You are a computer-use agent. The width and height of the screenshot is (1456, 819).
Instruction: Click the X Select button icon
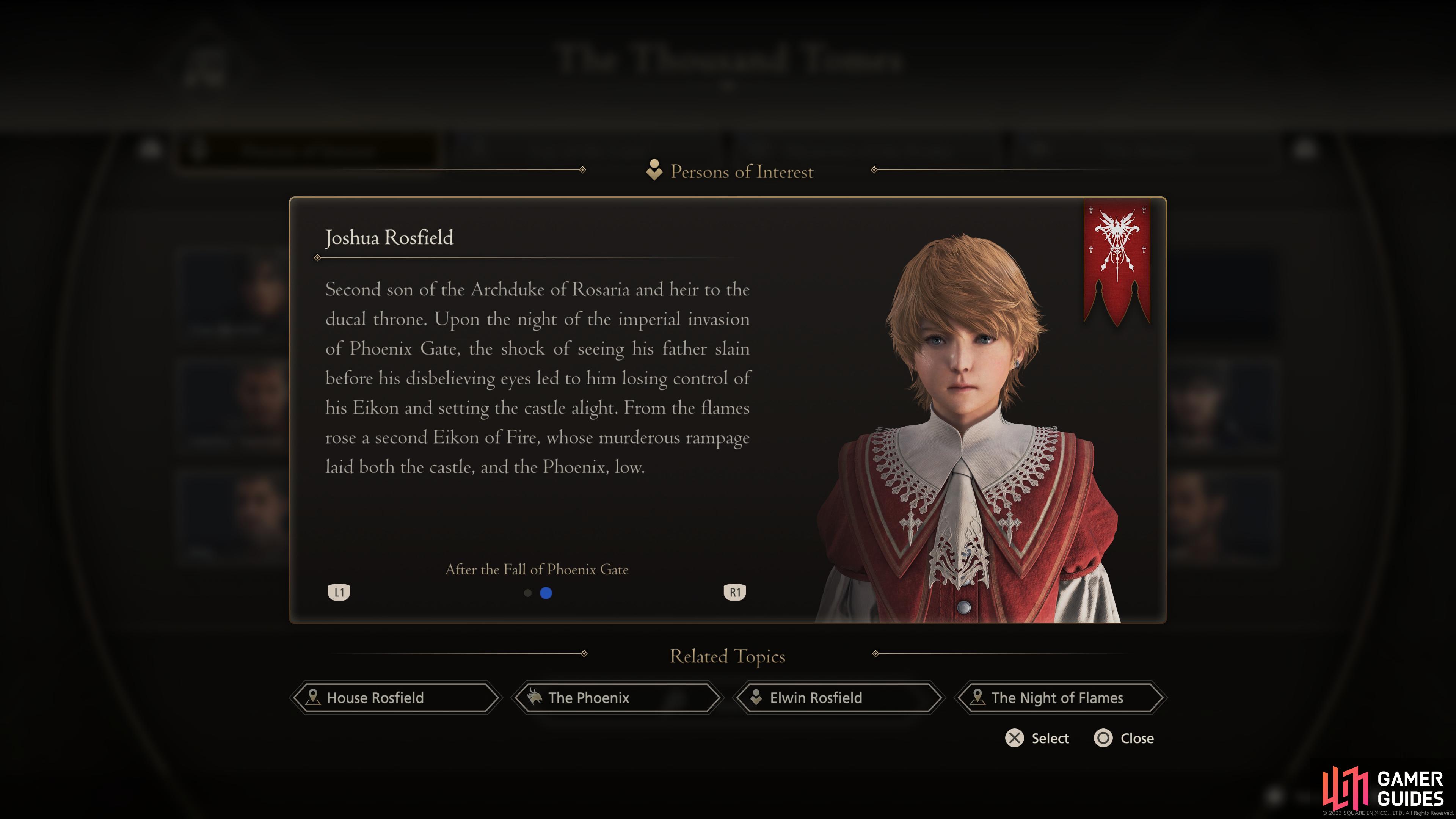tap(1015, 738)
